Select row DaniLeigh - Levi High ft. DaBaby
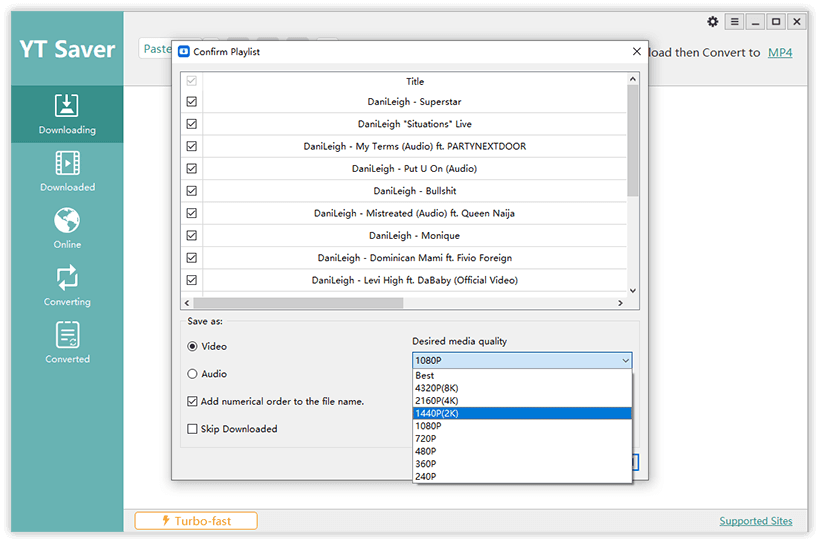The height and width of the screenshot is (543, 820). [x=414, y=280]
